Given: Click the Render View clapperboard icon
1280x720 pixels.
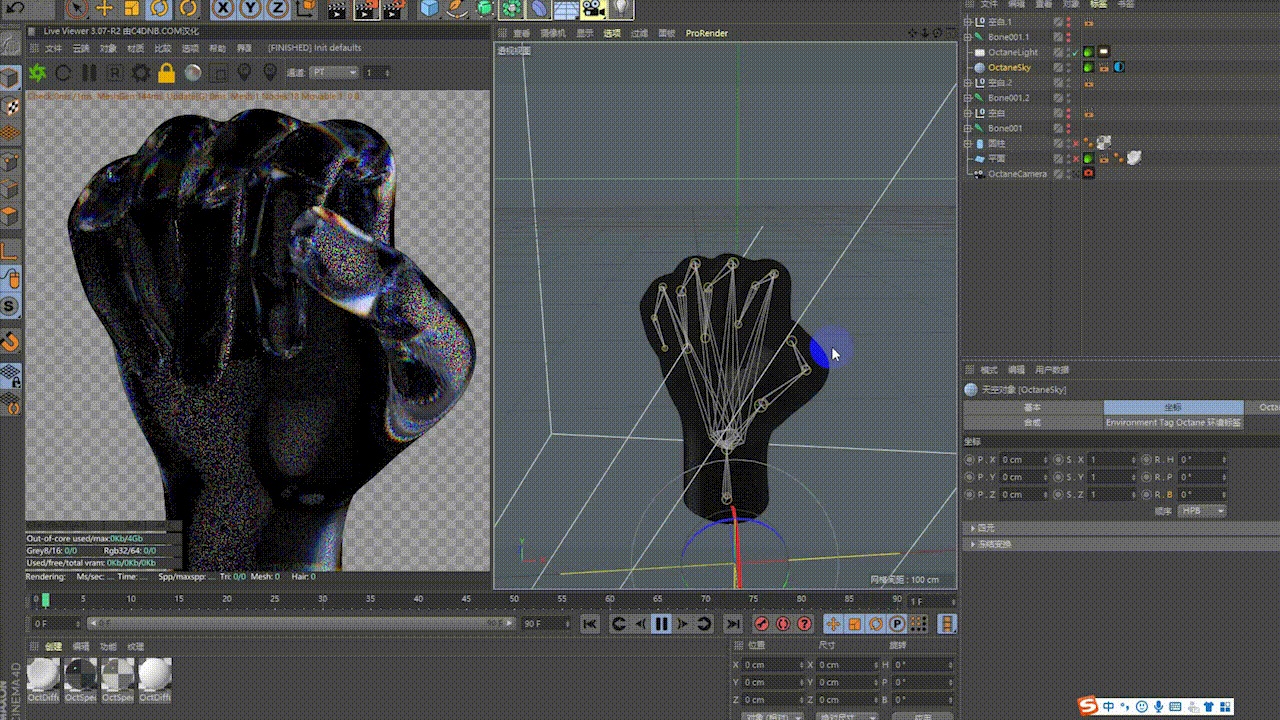Looking at the screenshot, I should [x=338, y=9].
